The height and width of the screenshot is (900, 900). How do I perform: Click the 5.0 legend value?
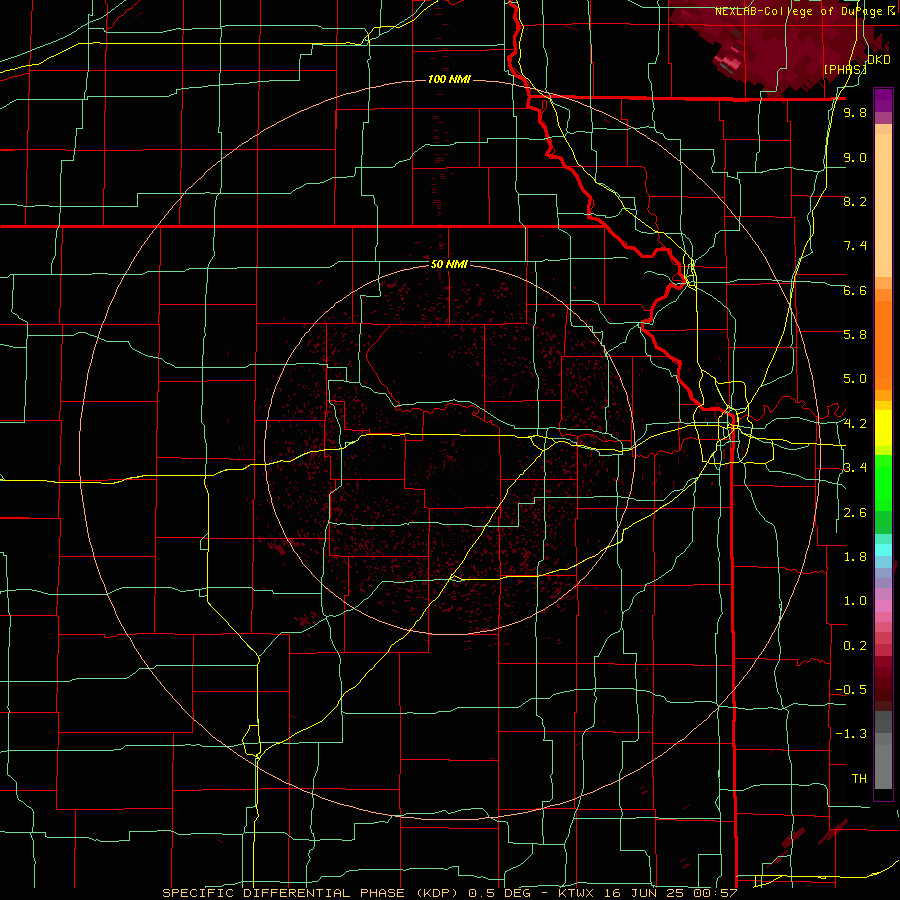(855, 379)
